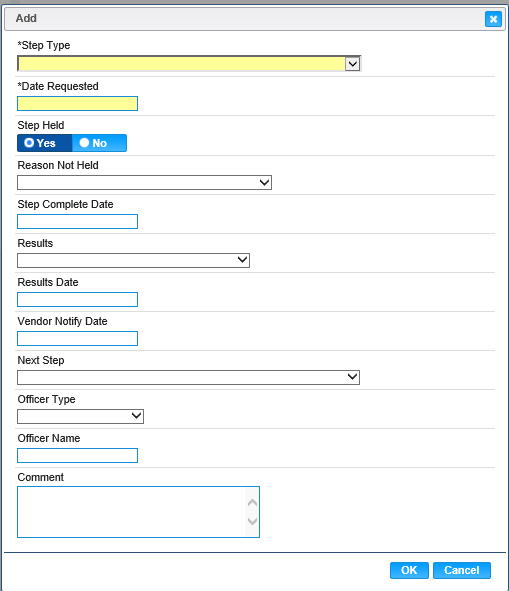Confirm with the OK button
Image resolution: width=509 pixels, height=591 pixels.
pyautogui.click(x=409, y=570)
